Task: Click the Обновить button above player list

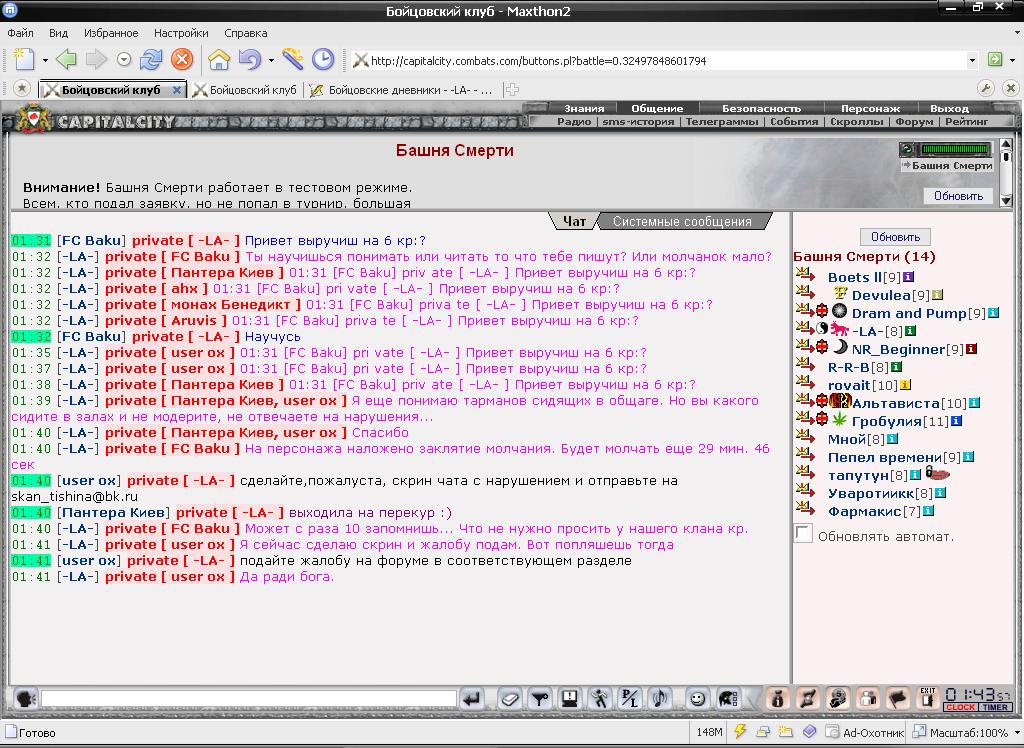Action: click(895, 236)
